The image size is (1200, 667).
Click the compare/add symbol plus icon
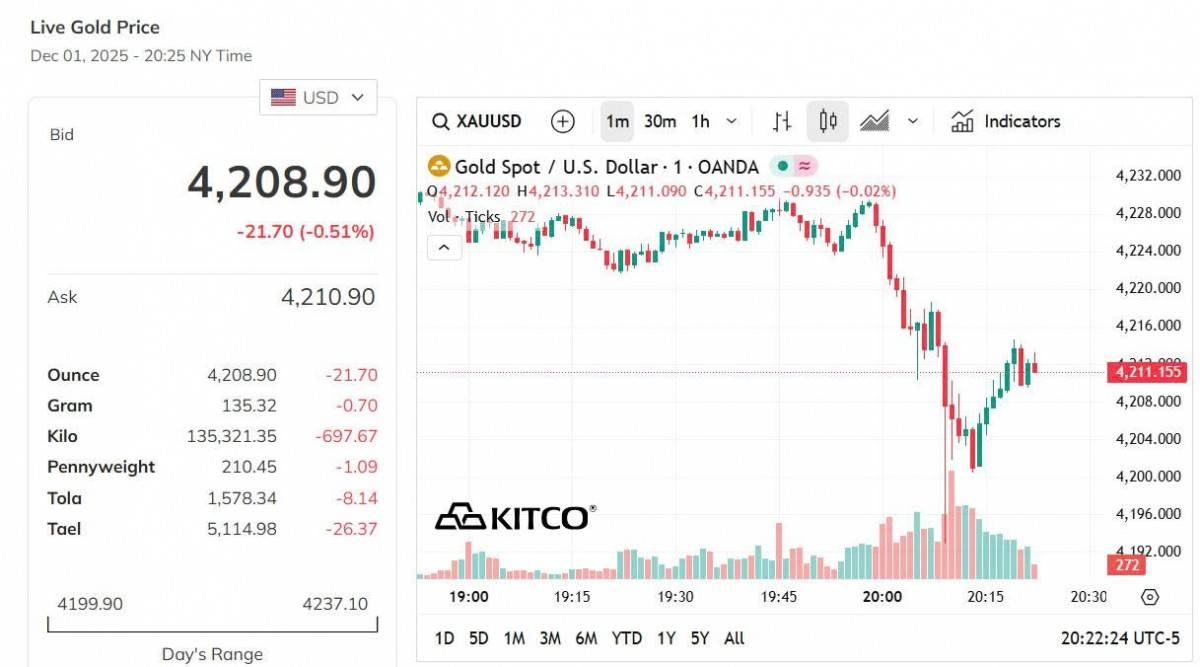[x=563, y=122]
